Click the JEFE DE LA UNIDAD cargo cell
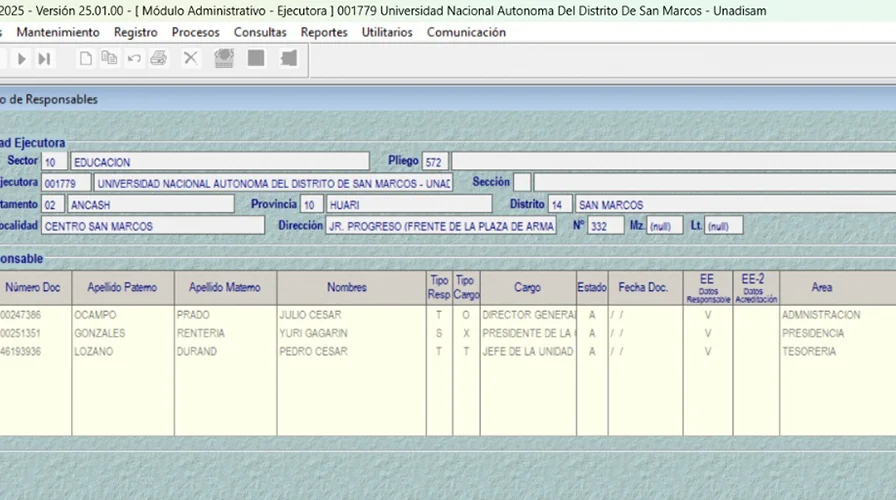Image resolution: width=896 pixels, height=500 pixels. coord(528,351)
